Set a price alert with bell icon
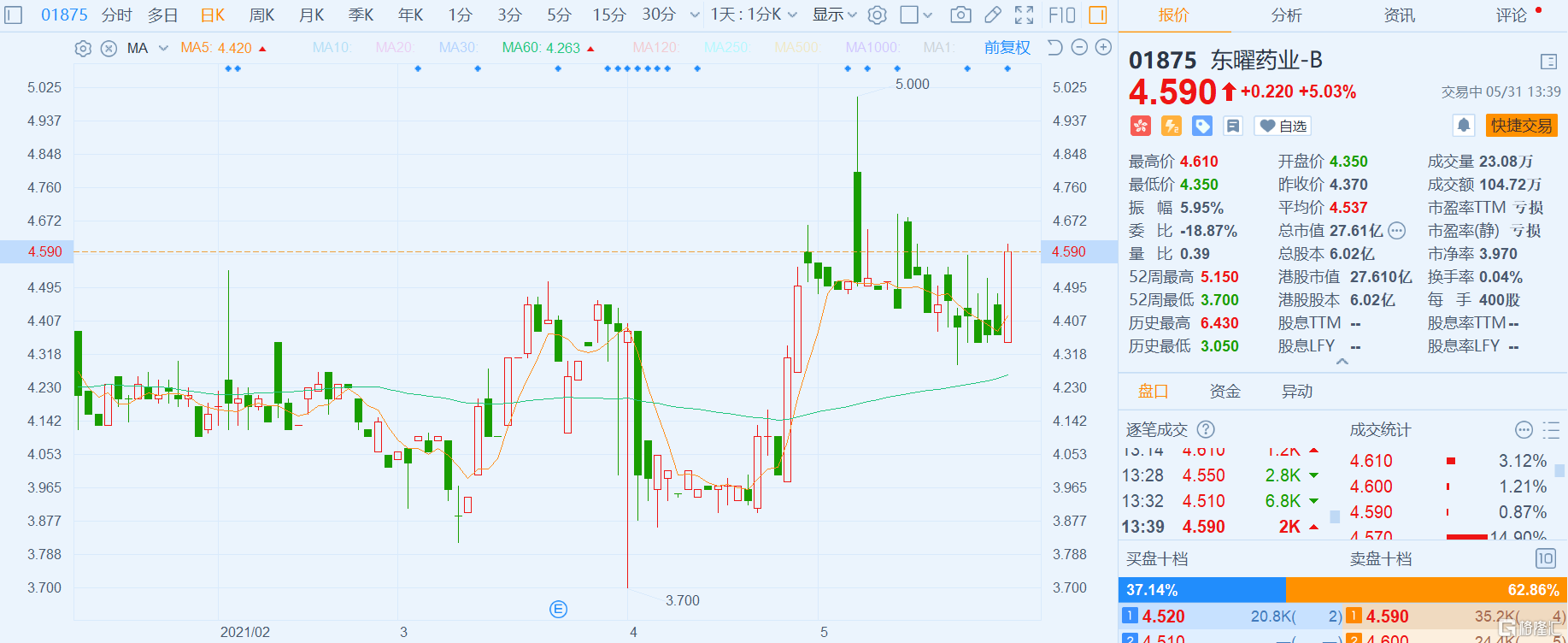Image resolution: width=1568 pixels, height=643 pixels. pyautogui.click(x=1464, y=126)
